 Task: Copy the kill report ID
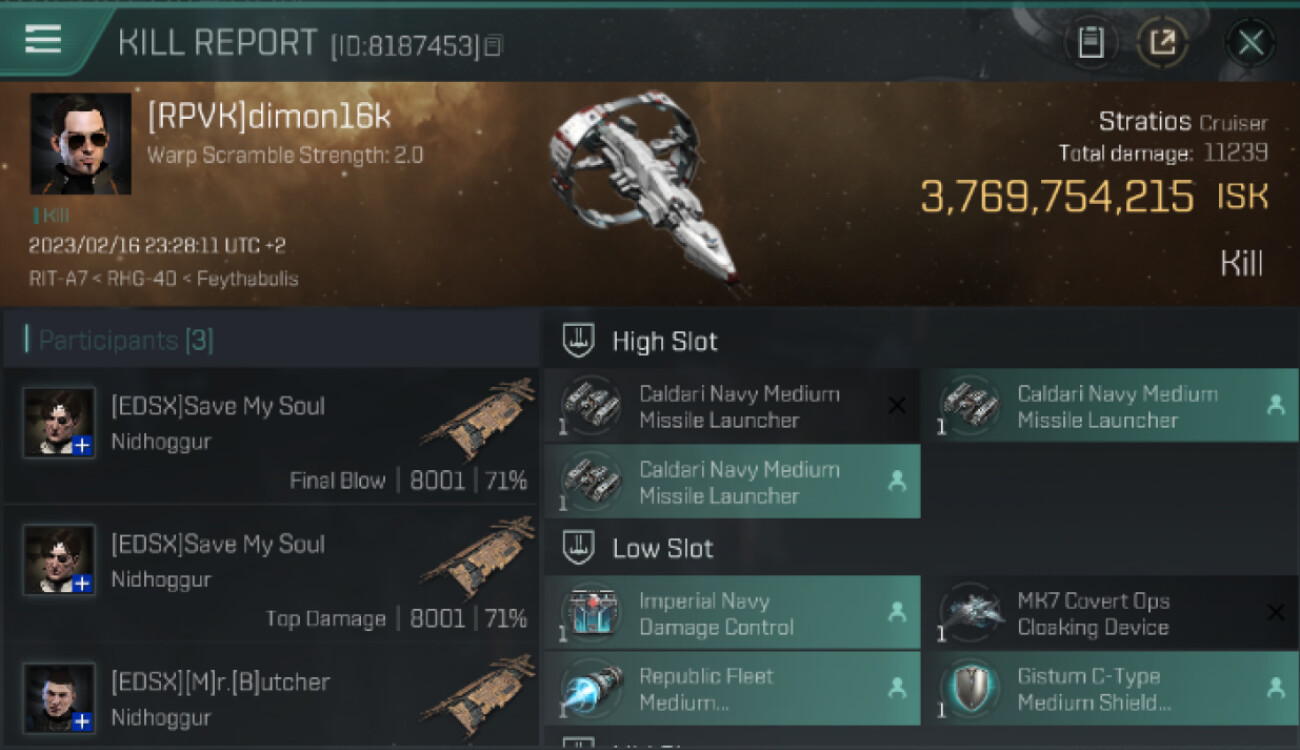tap(495, 46)
